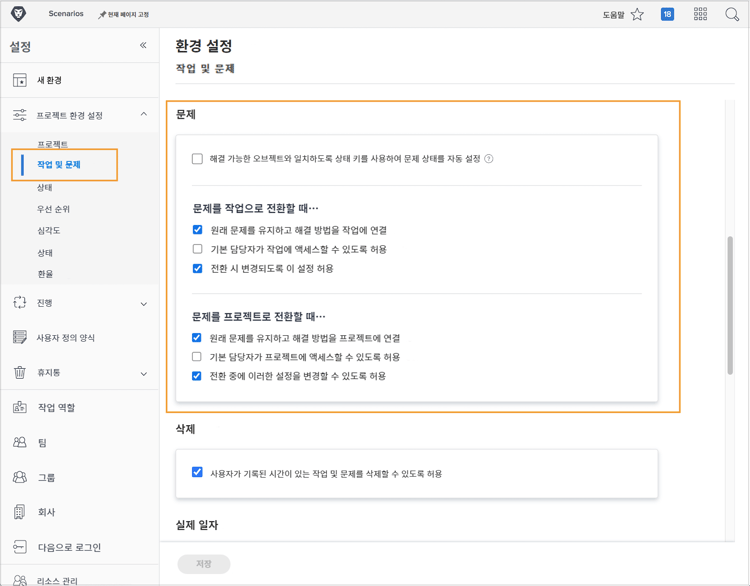This screenshot has height=586, width=750.
Task: Click the 문제를 작업으로 전환할 때 heading
Action: pos(255,209)
